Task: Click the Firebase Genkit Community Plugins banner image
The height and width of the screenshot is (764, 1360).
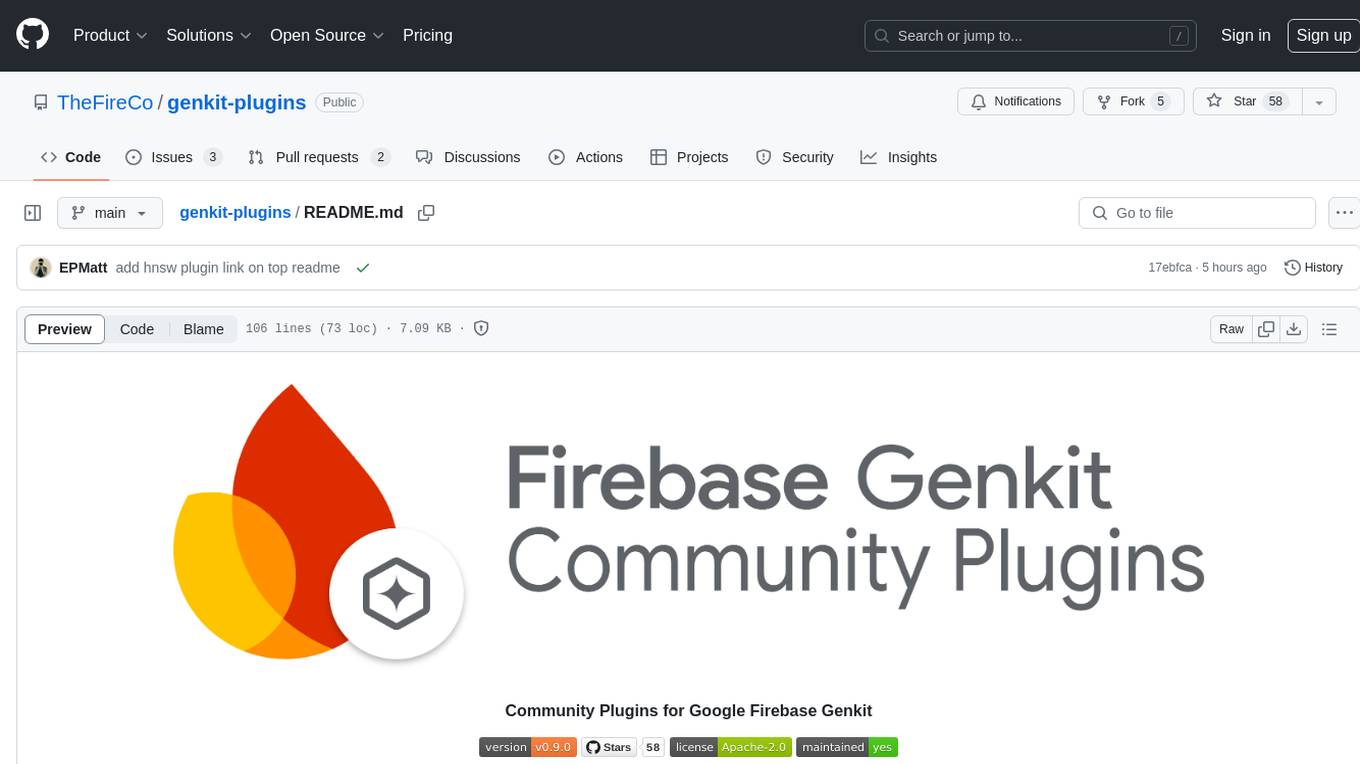Action: pos(688,523)
